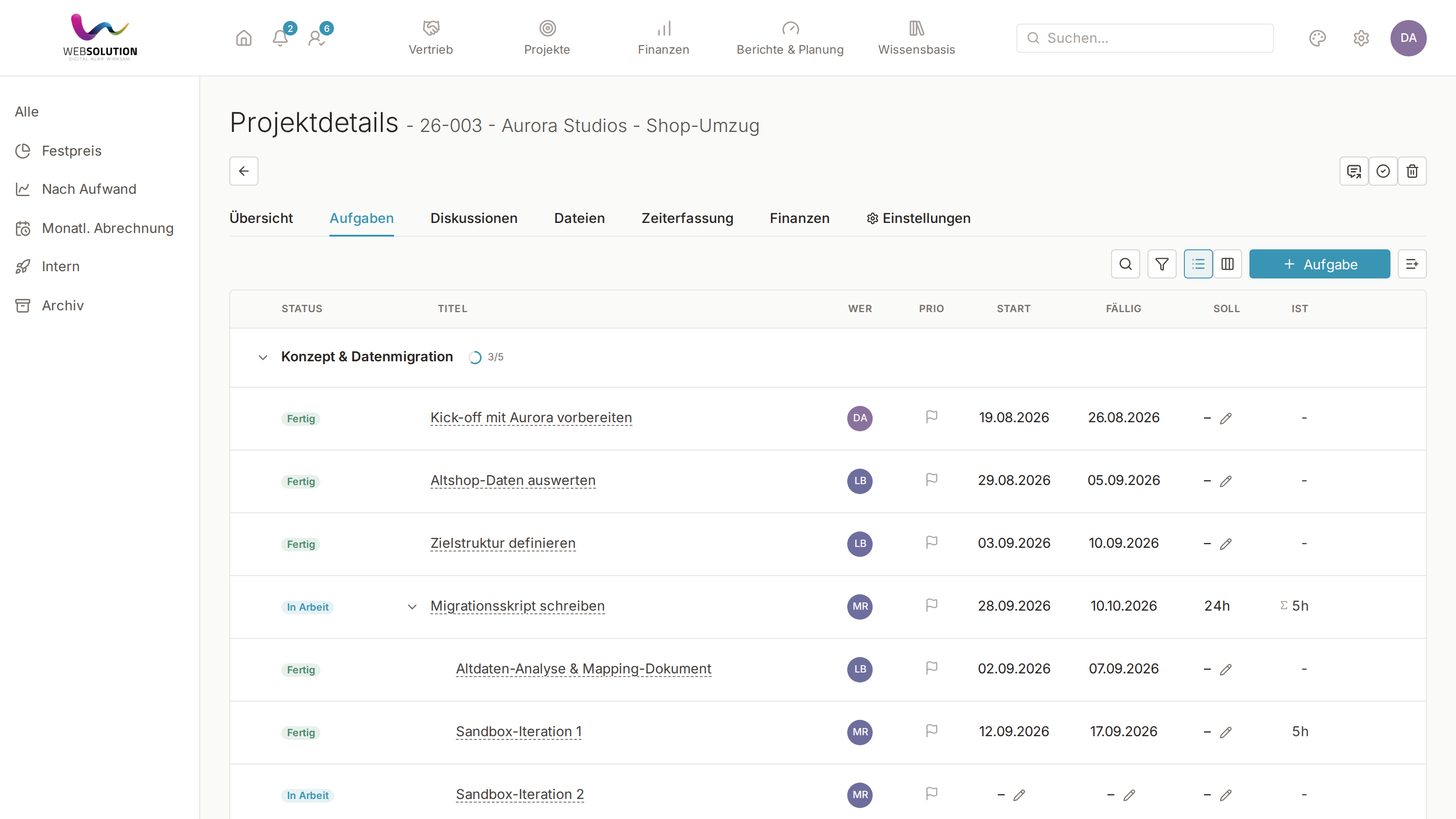The height and width of the screenshot is (819, 1456).
Task: Open the color theme palette icon
Action: [1317, 38]
